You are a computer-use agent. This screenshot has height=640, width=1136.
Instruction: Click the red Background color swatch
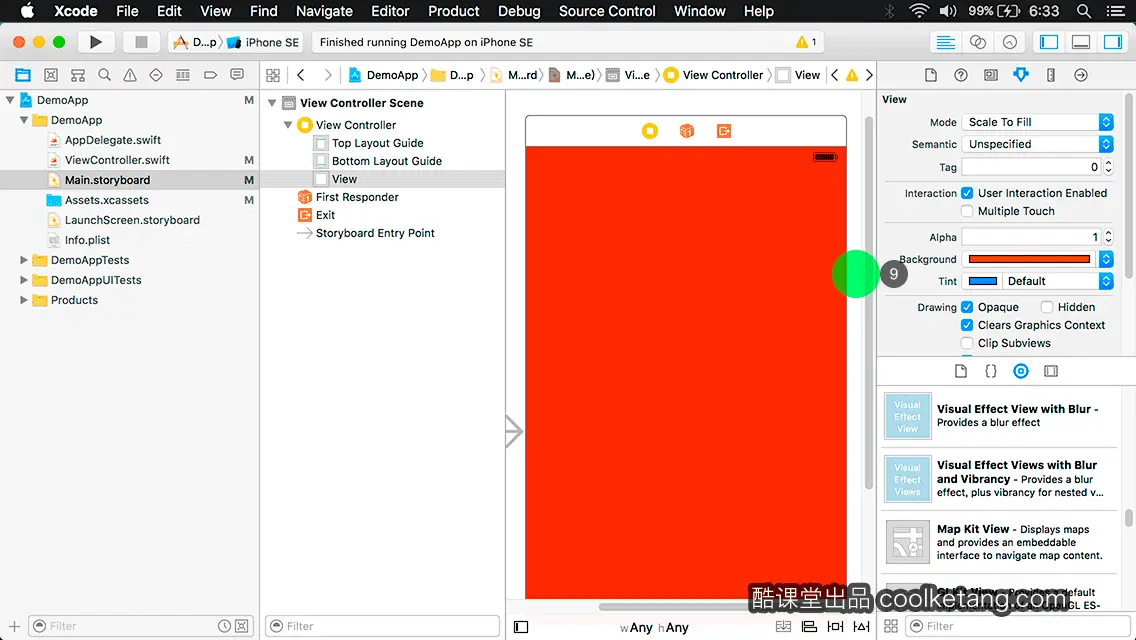tap(1029, 259)
